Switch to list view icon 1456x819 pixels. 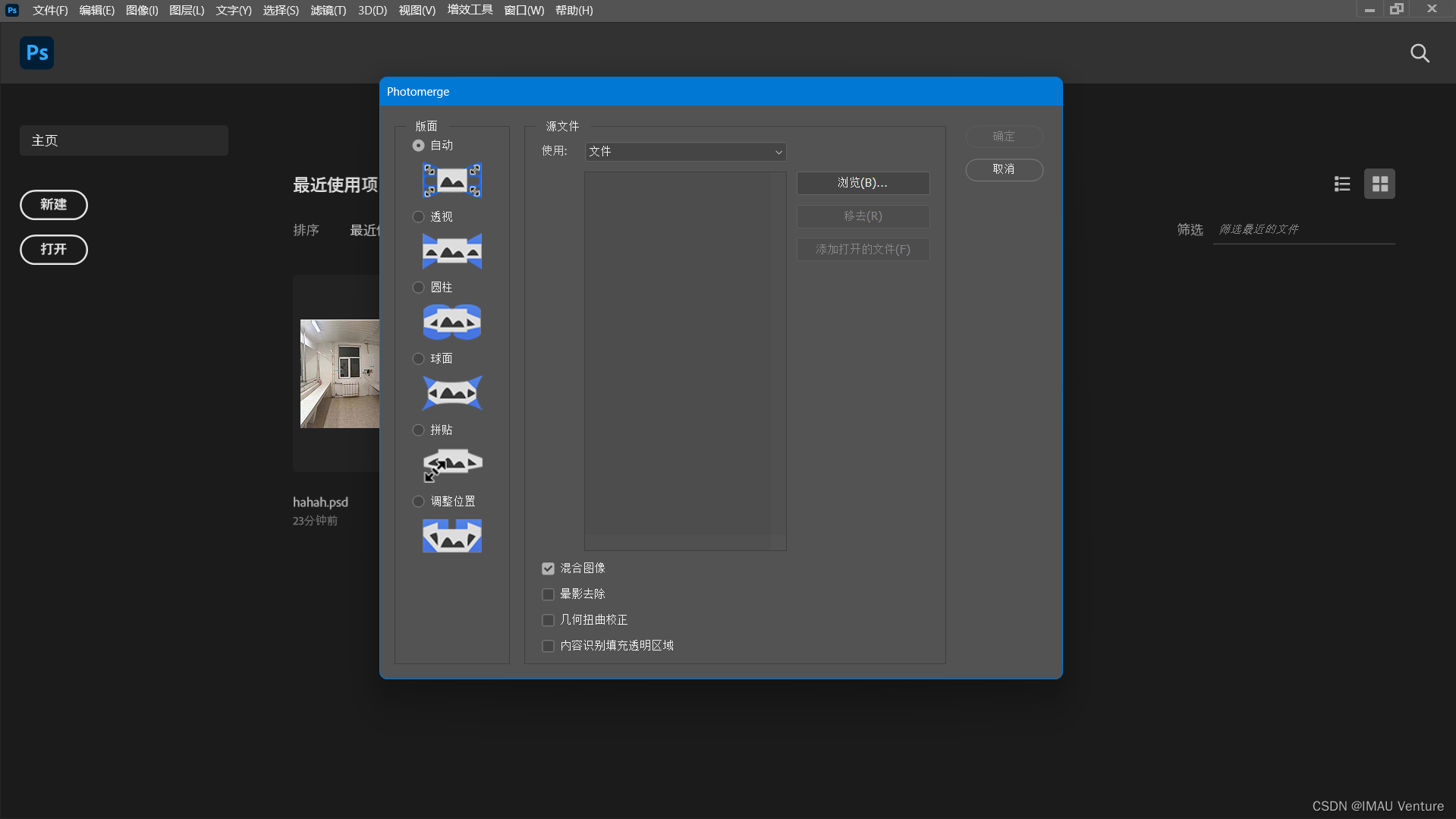coord(1342,184)
